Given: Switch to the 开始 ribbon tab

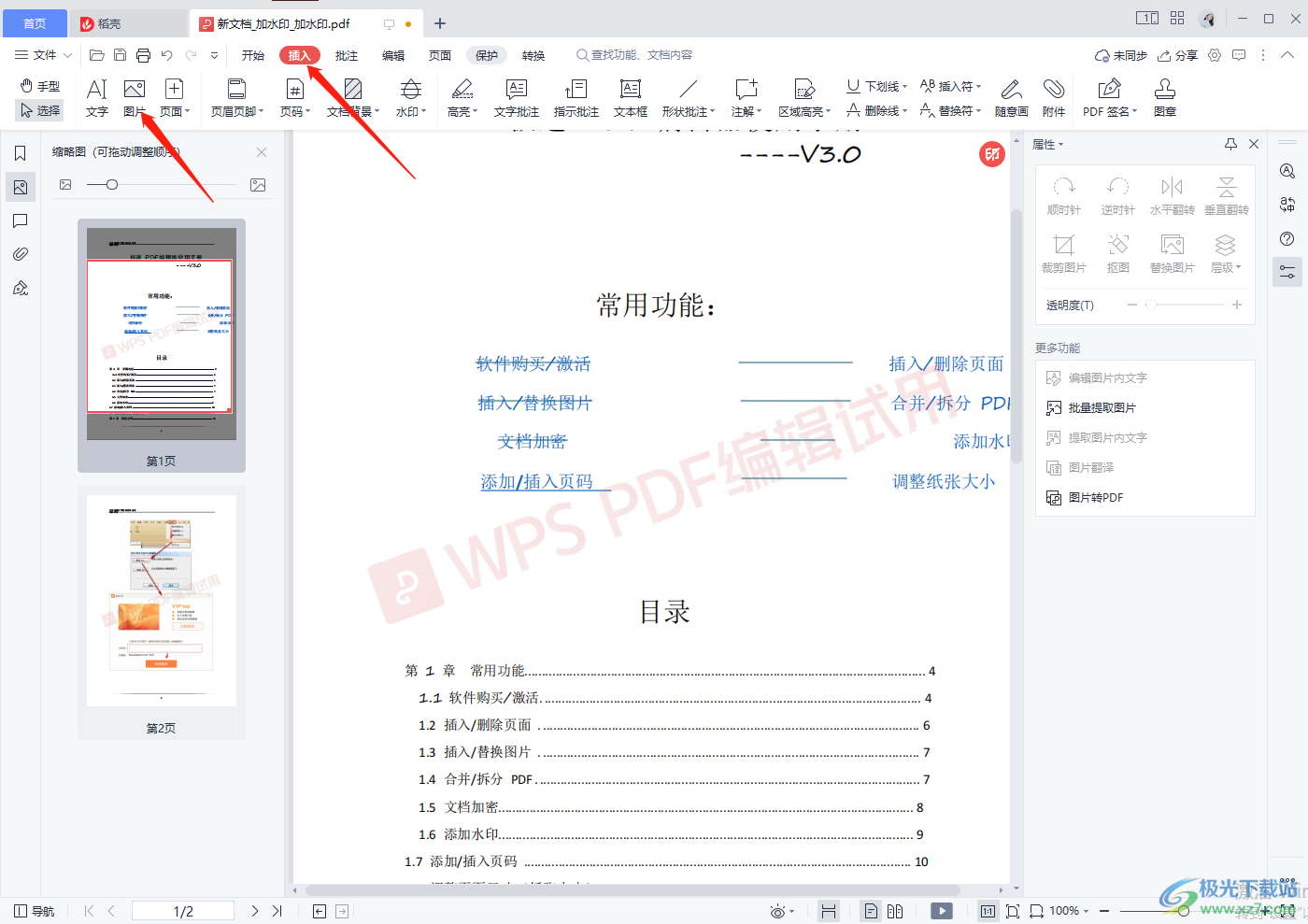Looking at the screenshot, I should 253,55.
